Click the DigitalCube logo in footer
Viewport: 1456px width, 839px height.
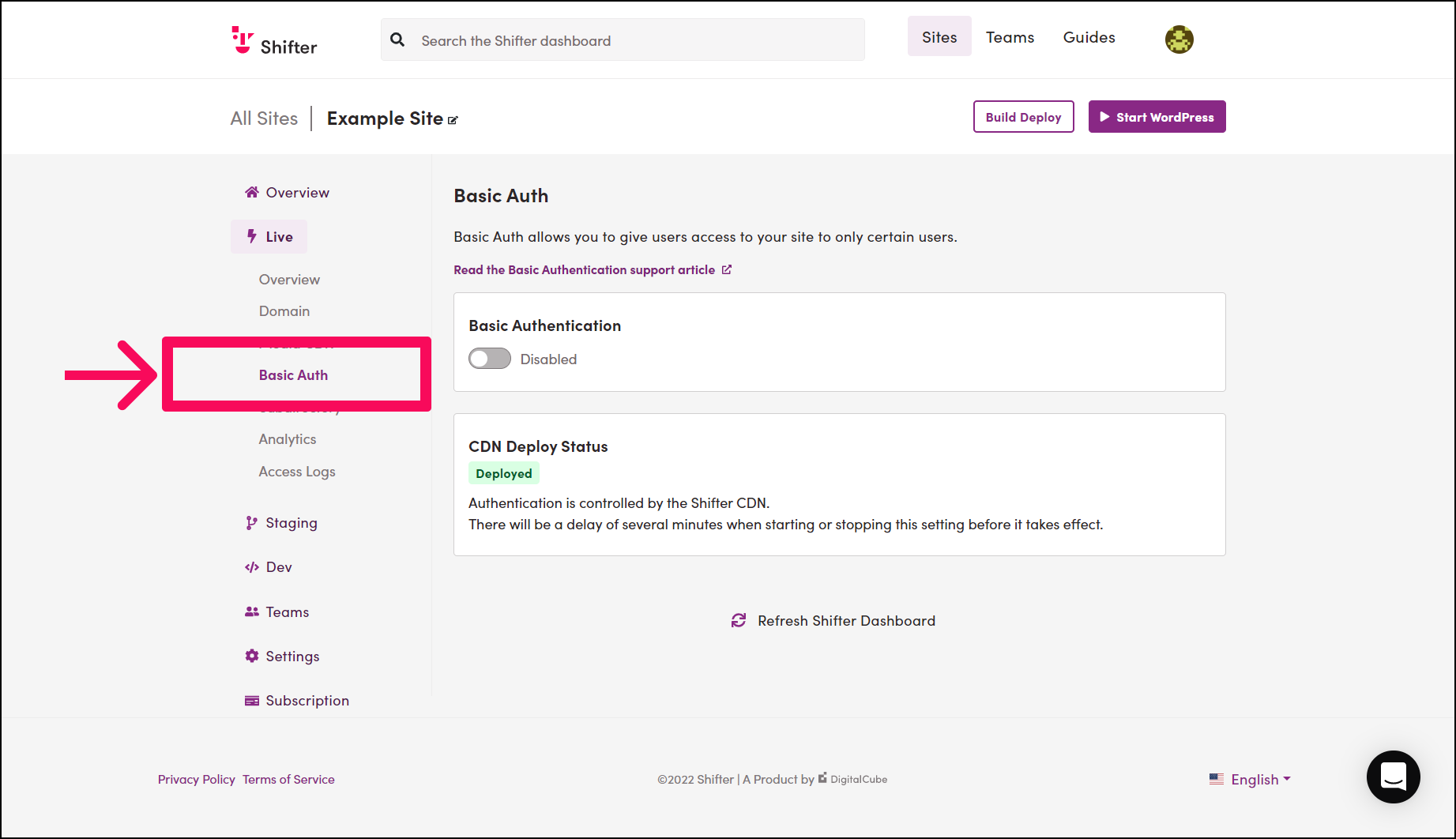click(x=852, y=779)
